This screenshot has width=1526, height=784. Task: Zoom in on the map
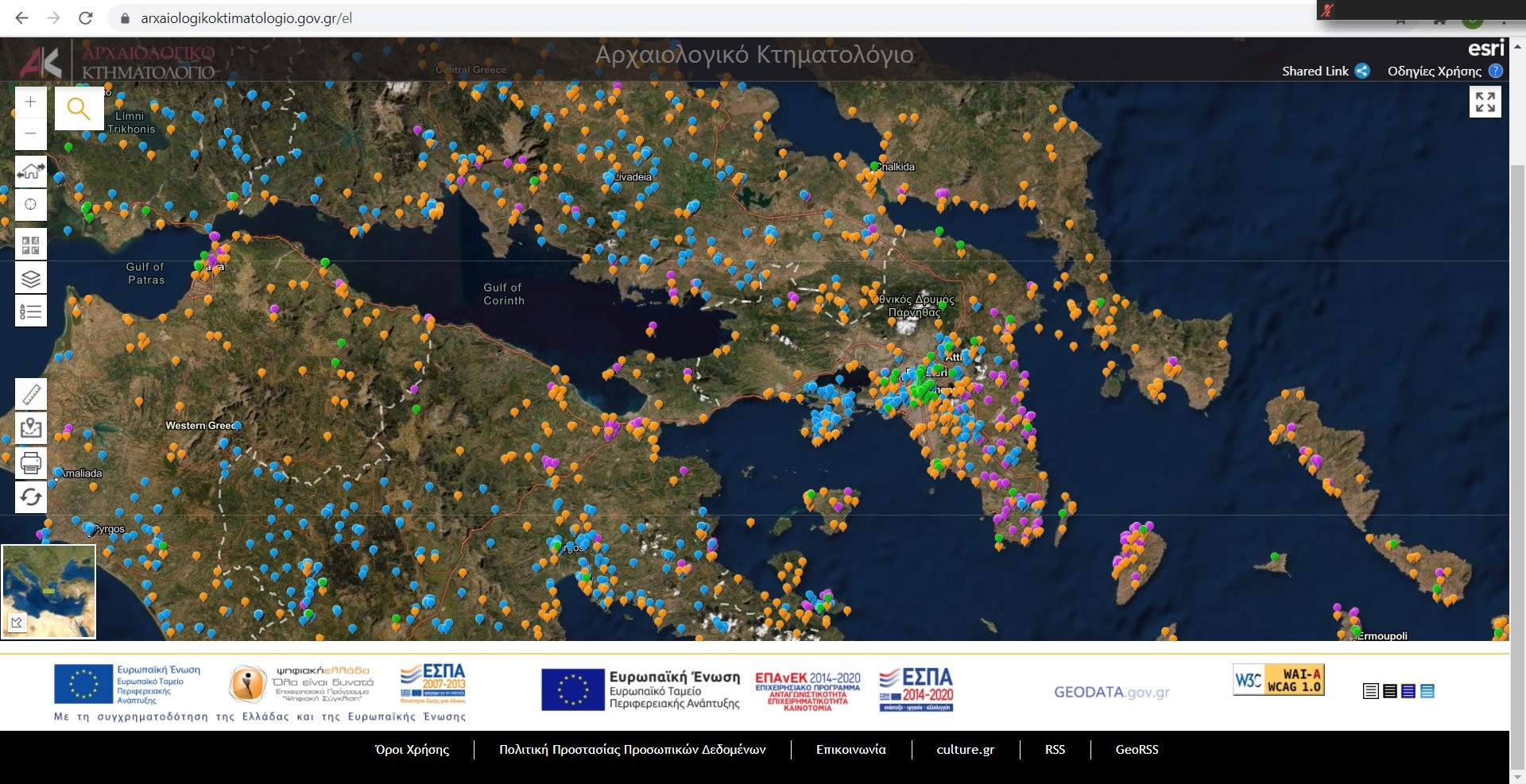(30, 102)
